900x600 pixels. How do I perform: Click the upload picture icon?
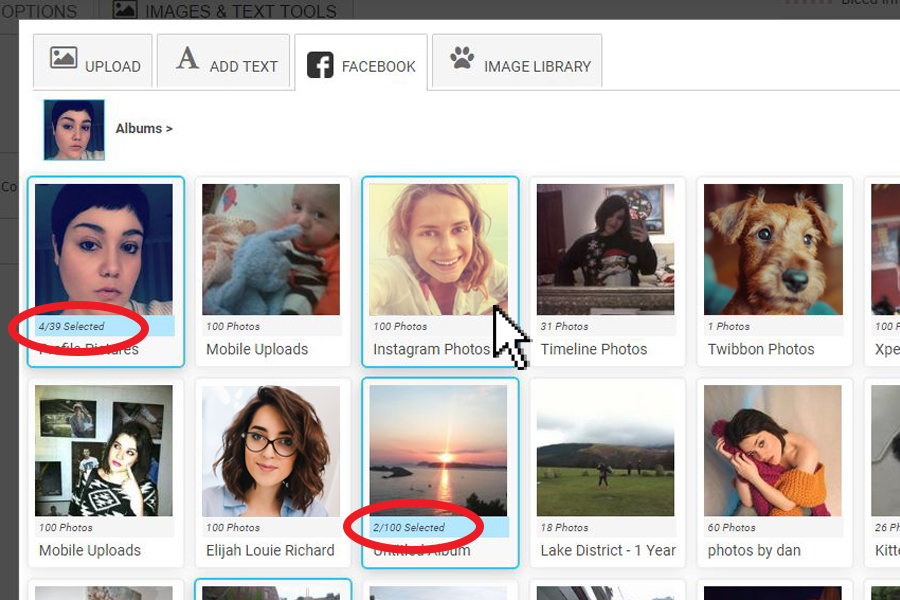coord(64,58)
